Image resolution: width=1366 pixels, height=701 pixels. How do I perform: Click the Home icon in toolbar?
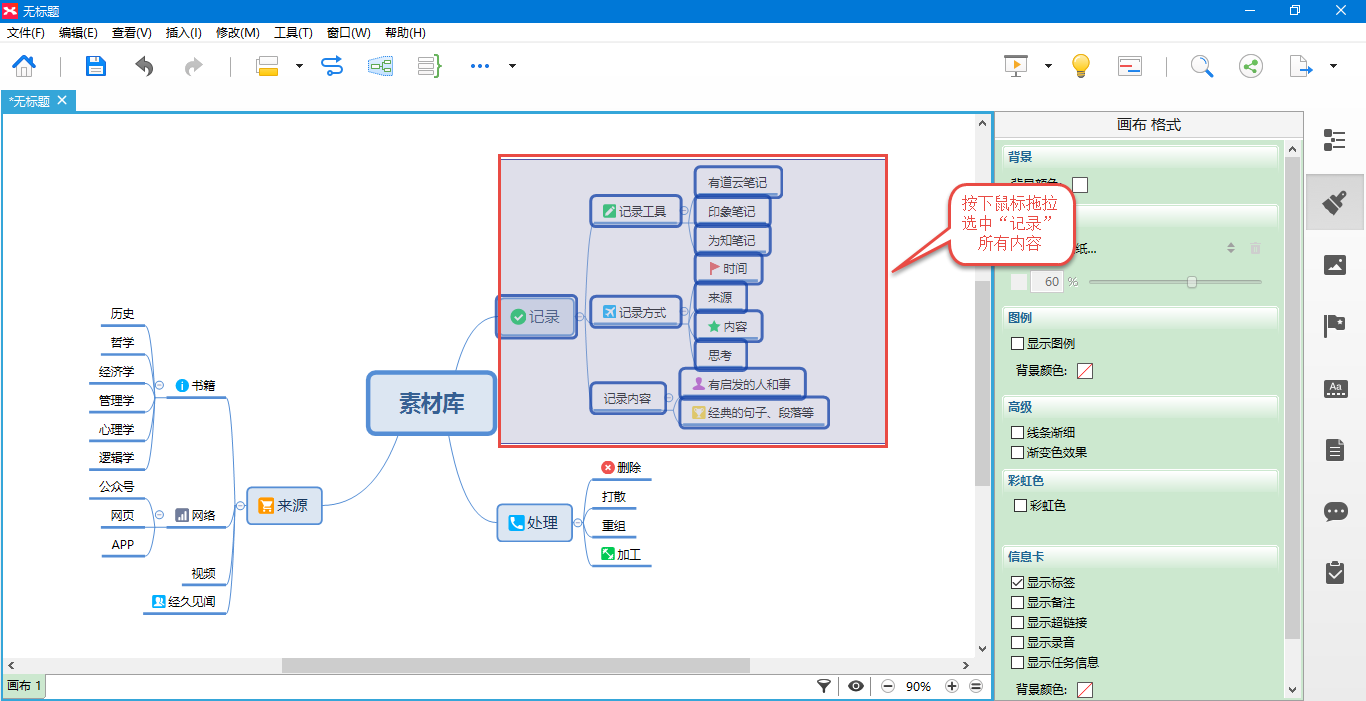point(24,66)
